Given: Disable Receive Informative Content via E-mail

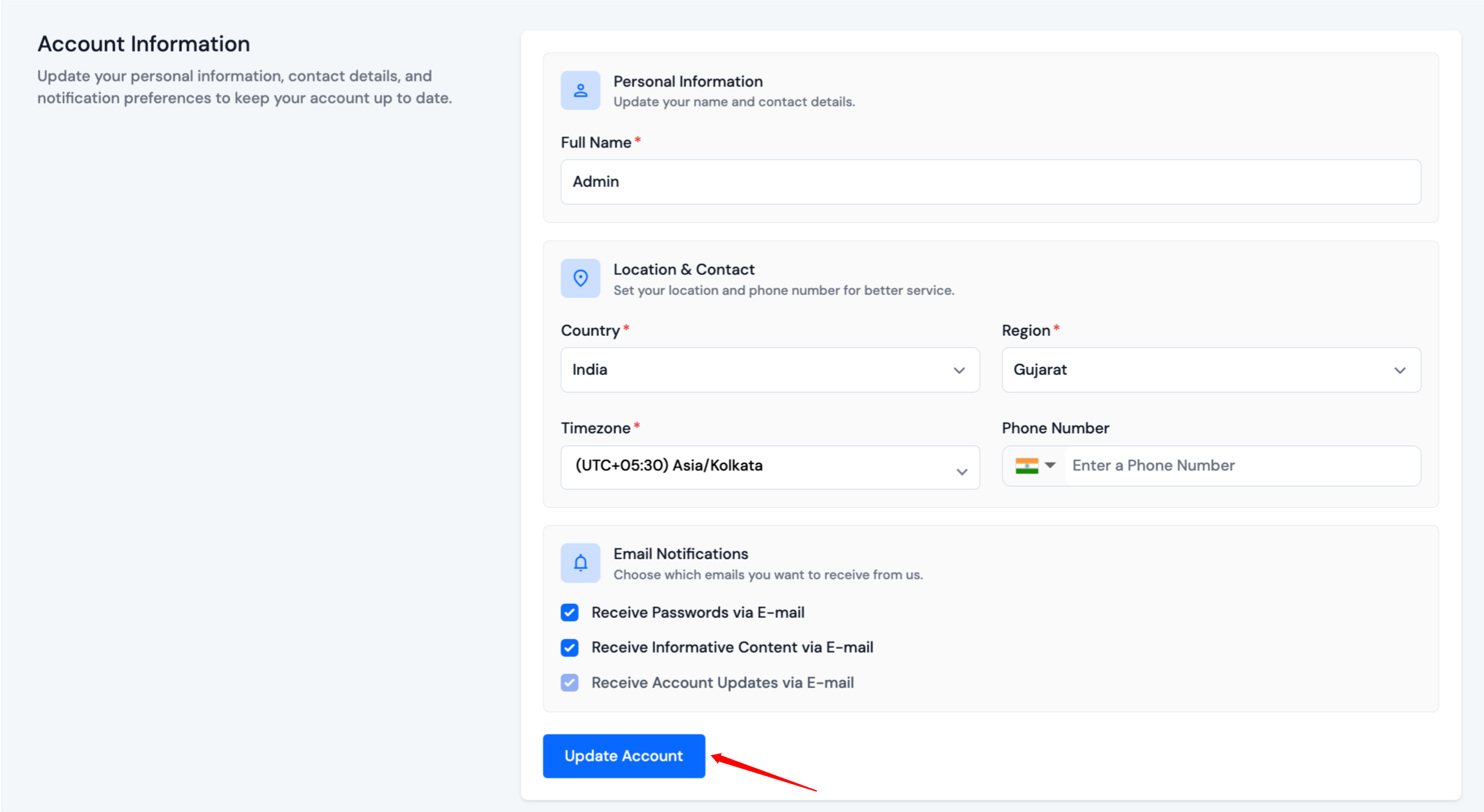Looking at the screenshot, I should (x=569, y=647).
